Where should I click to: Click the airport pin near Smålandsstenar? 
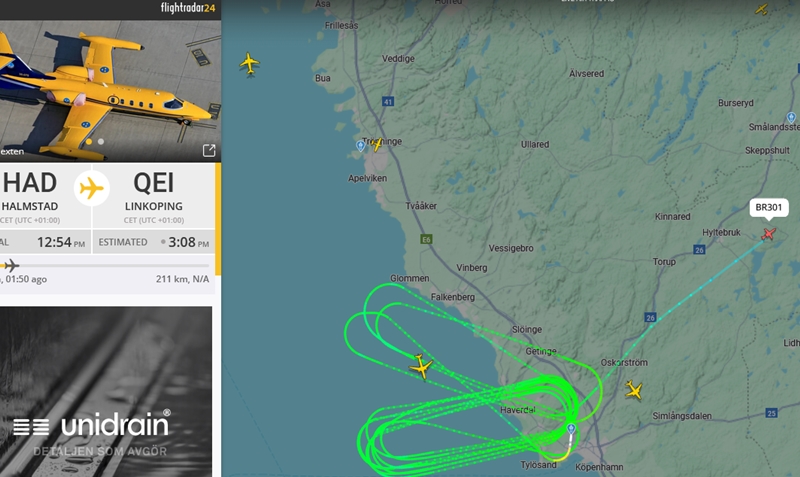(x=791, y=117)
